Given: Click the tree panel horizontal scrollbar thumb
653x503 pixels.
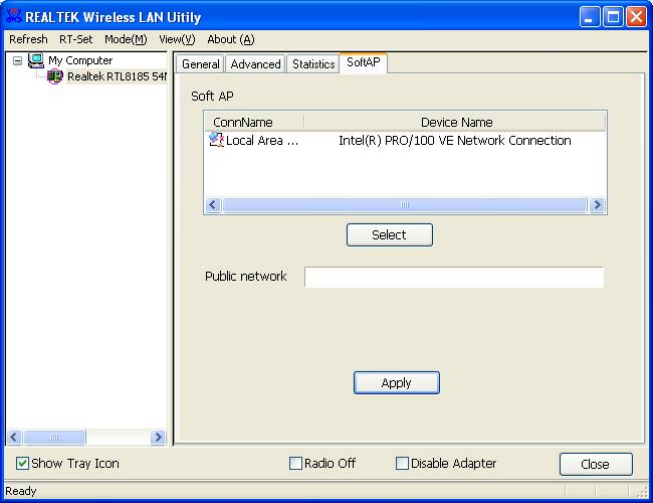Looking at the screenshot, I should 55,437.
